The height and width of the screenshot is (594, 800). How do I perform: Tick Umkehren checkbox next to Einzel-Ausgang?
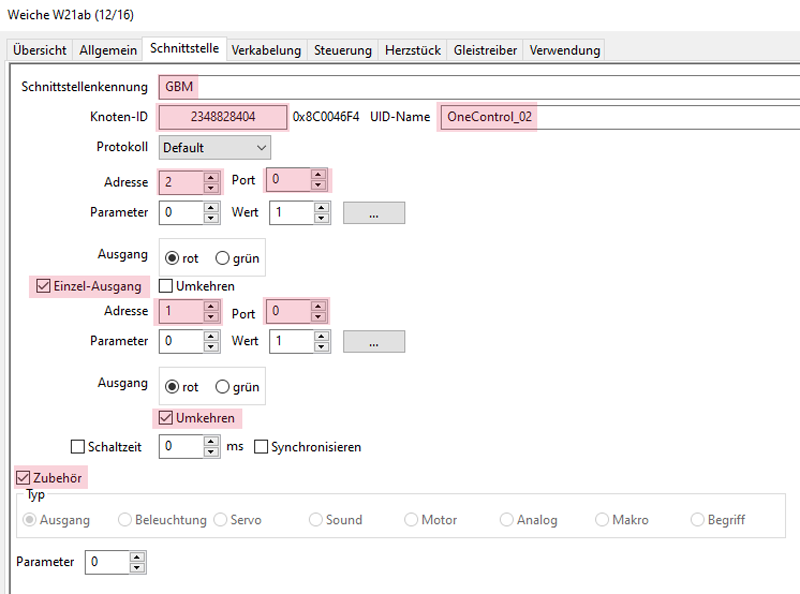166,286
